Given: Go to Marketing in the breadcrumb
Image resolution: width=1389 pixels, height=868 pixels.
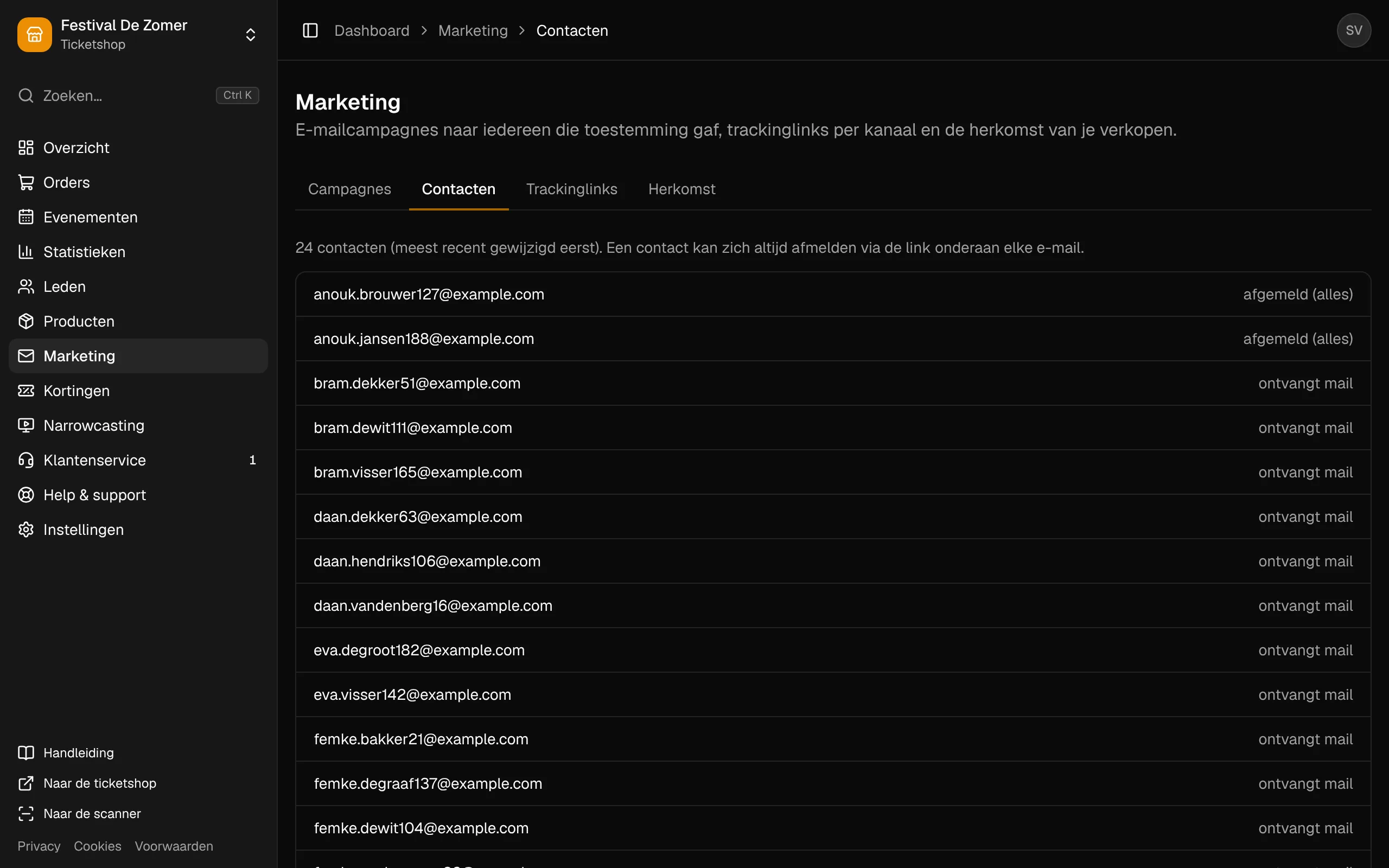Looking at the screenshot, I should click(x=473, y=30).
